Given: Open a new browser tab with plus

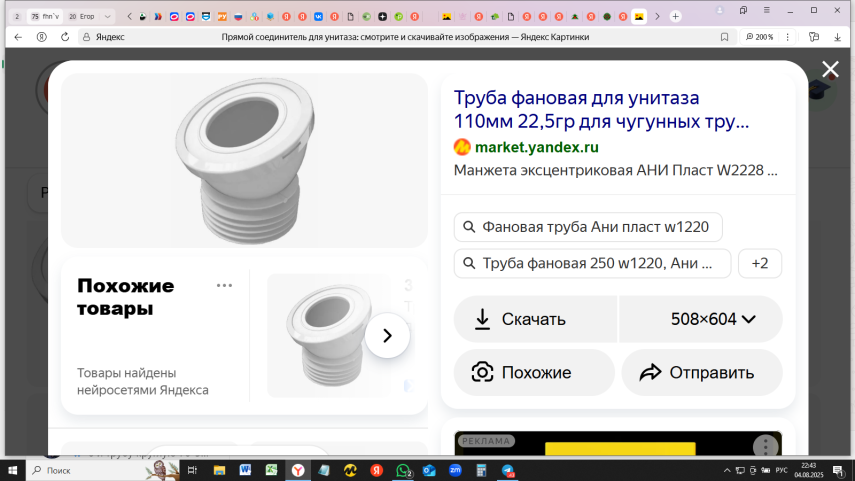Looking at the screenshot, I should tap(676, 16).
